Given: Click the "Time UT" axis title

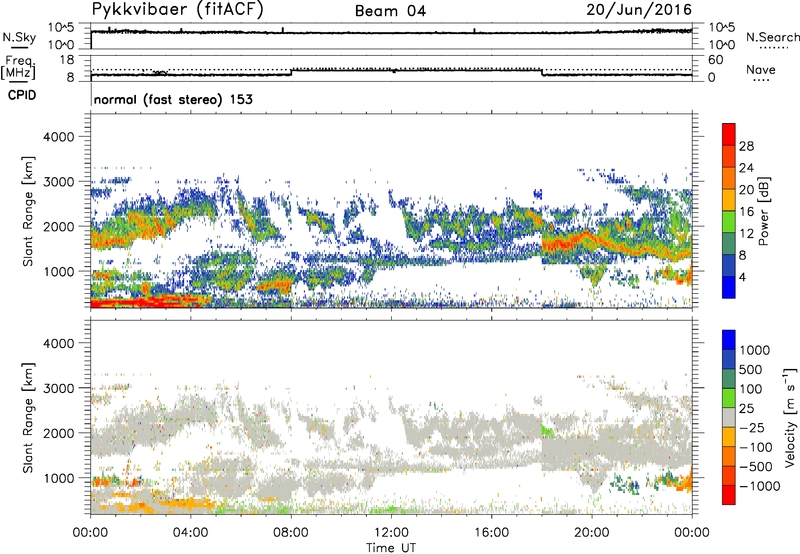Looking at the screenshot, I should point(391,547).
